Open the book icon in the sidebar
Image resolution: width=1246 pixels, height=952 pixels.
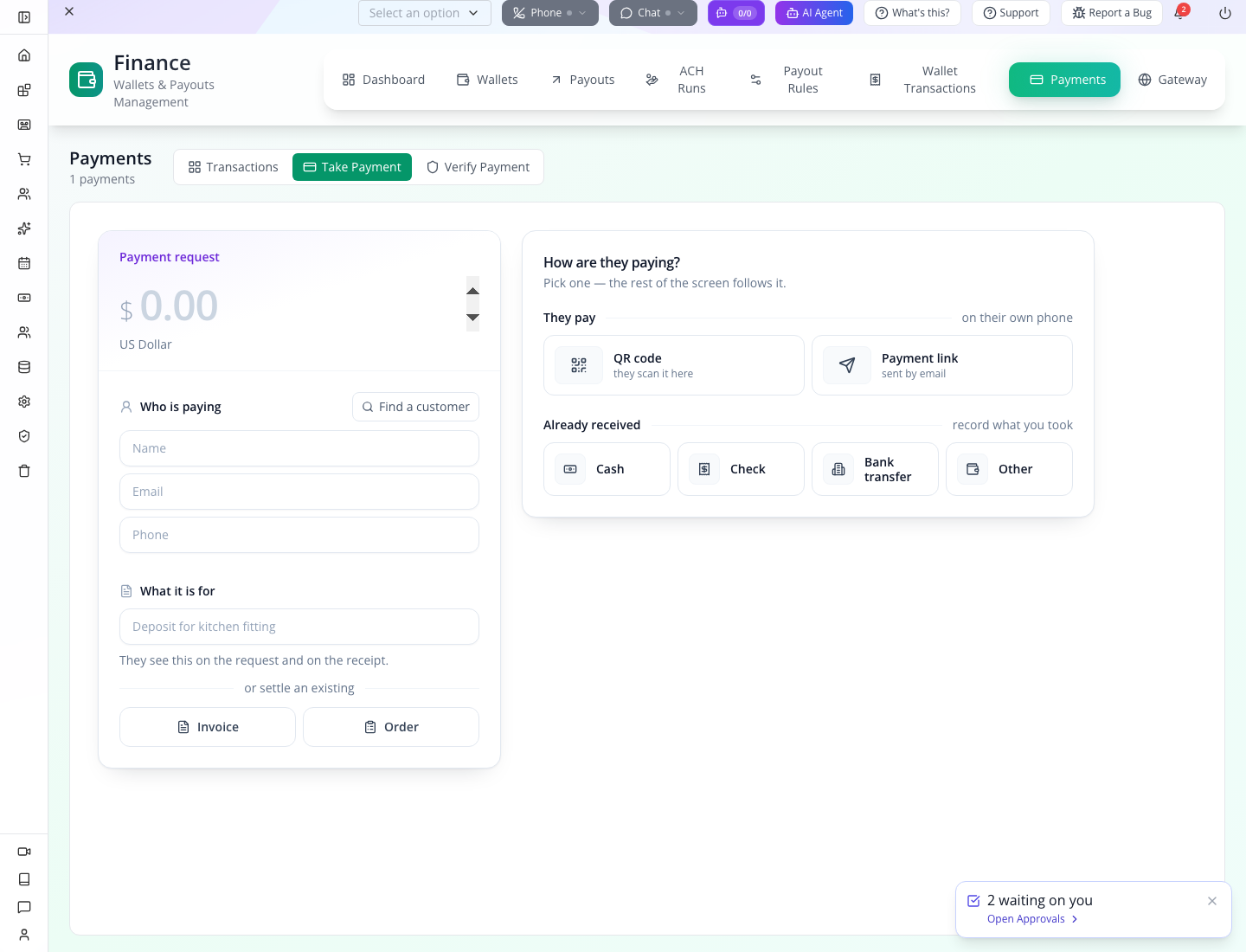[24, 879]
